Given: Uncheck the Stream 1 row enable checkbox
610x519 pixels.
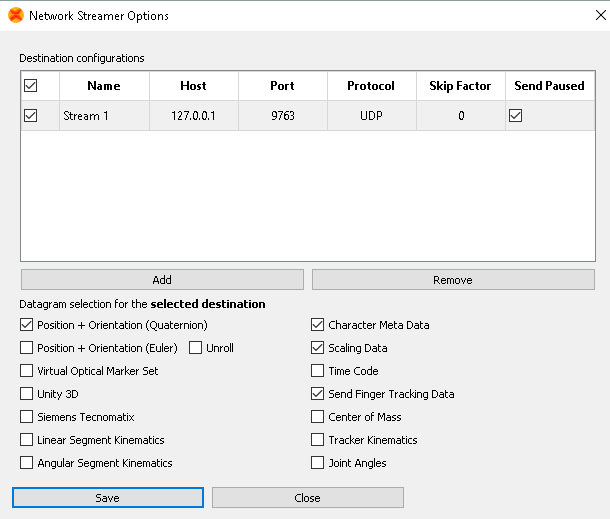Looking at the screenshot, I should [x=30, y=116].
